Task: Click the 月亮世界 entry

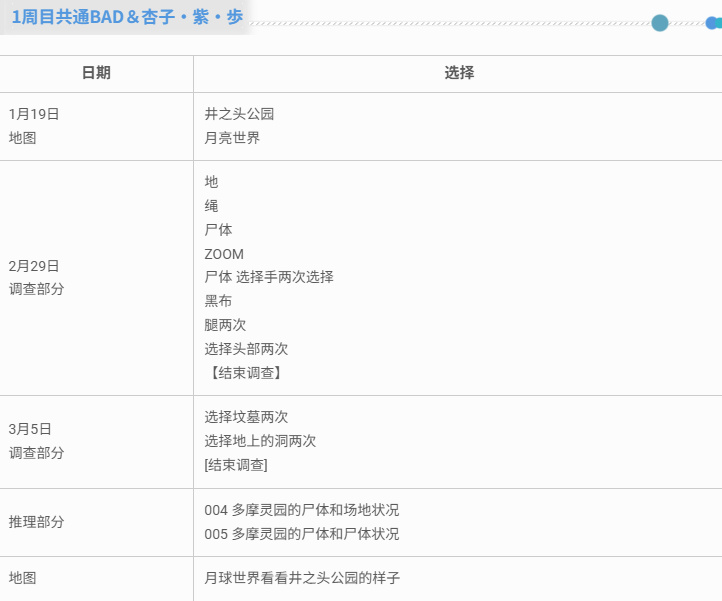Action: tap(232, 138)
